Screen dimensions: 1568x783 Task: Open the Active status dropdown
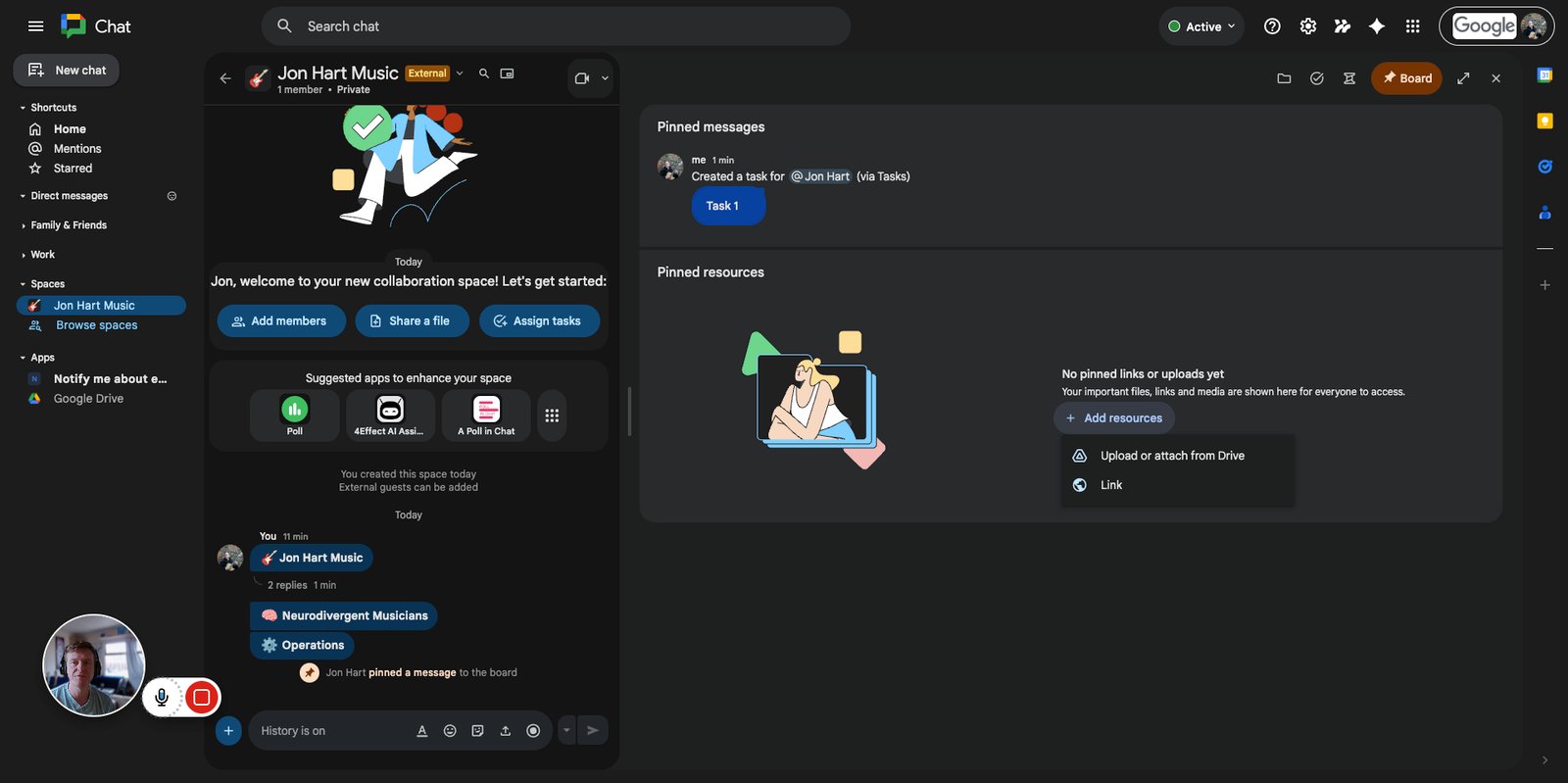pos(1201,26)
